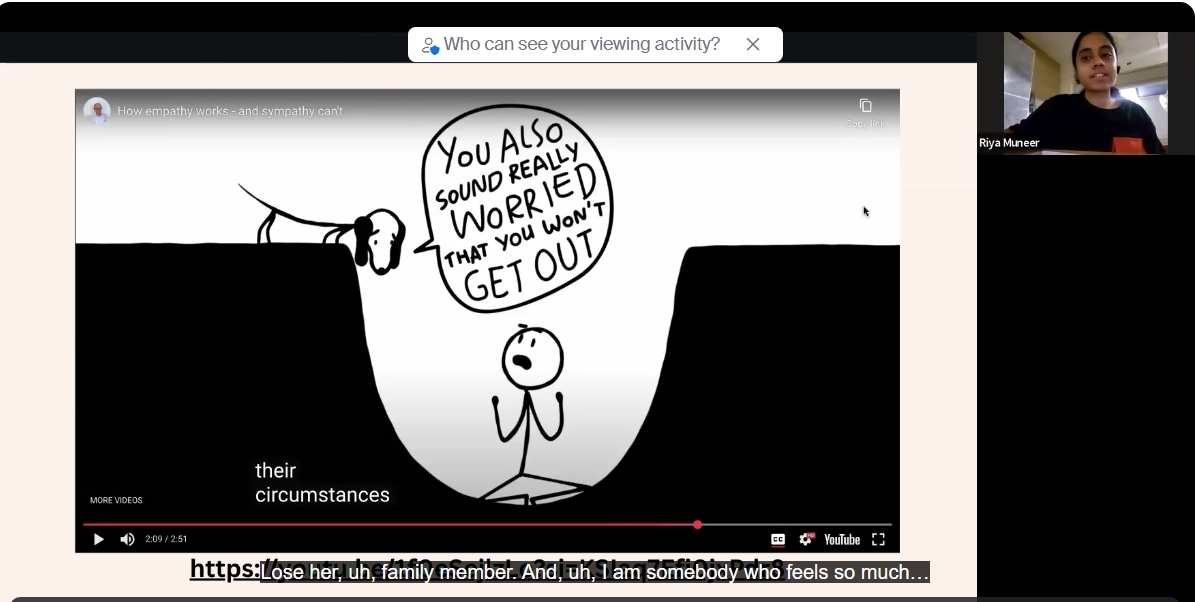Dismiss the viewing activity notification
Image resolution: width=1195 pixels, height=602 pixels.
pyautogui.click(x=753, y=44)
